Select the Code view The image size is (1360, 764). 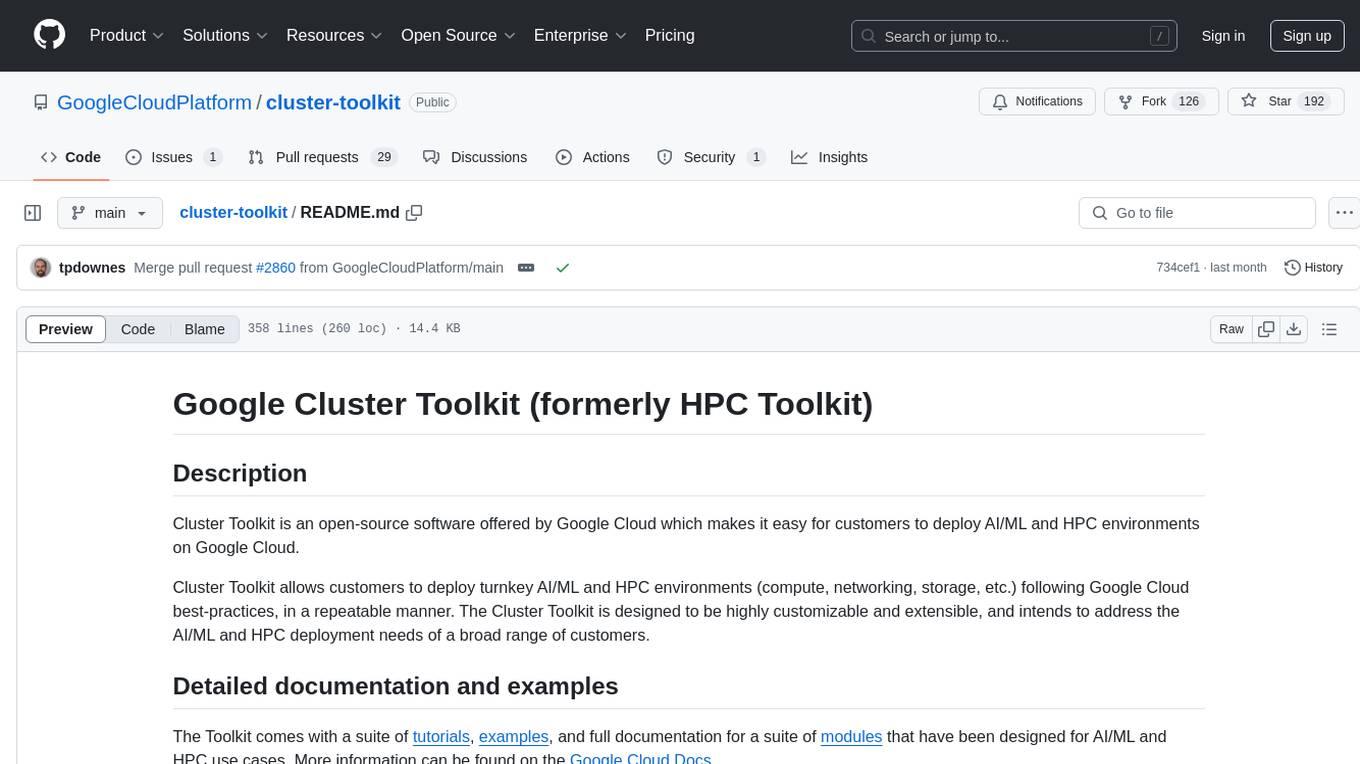(138, 329)
